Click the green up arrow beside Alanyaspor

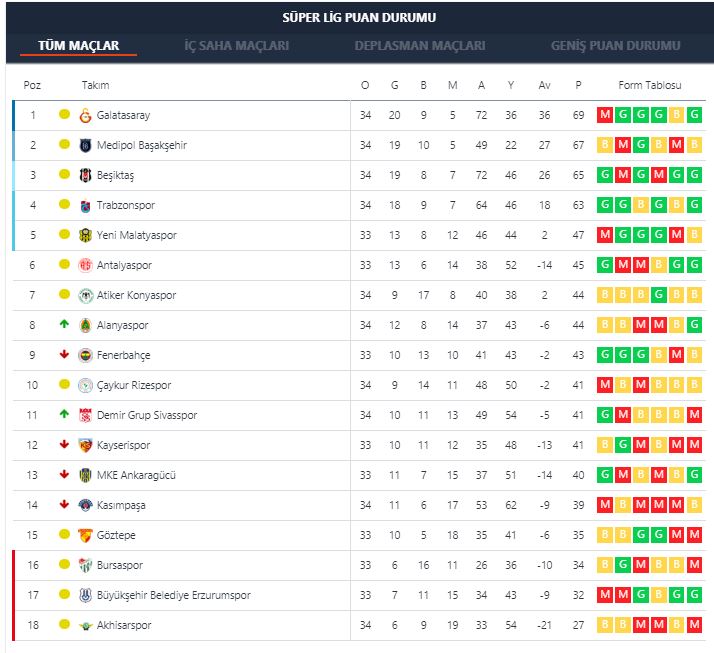[64, 325]
